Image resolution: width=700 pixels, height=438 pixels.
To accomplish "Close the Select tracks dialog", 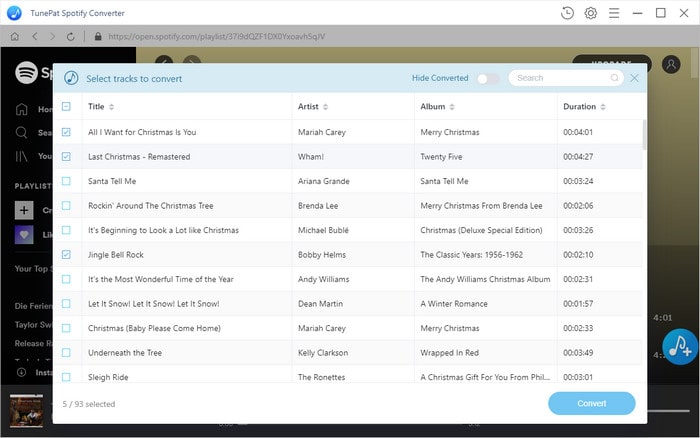I will click(x=634, y=78).
